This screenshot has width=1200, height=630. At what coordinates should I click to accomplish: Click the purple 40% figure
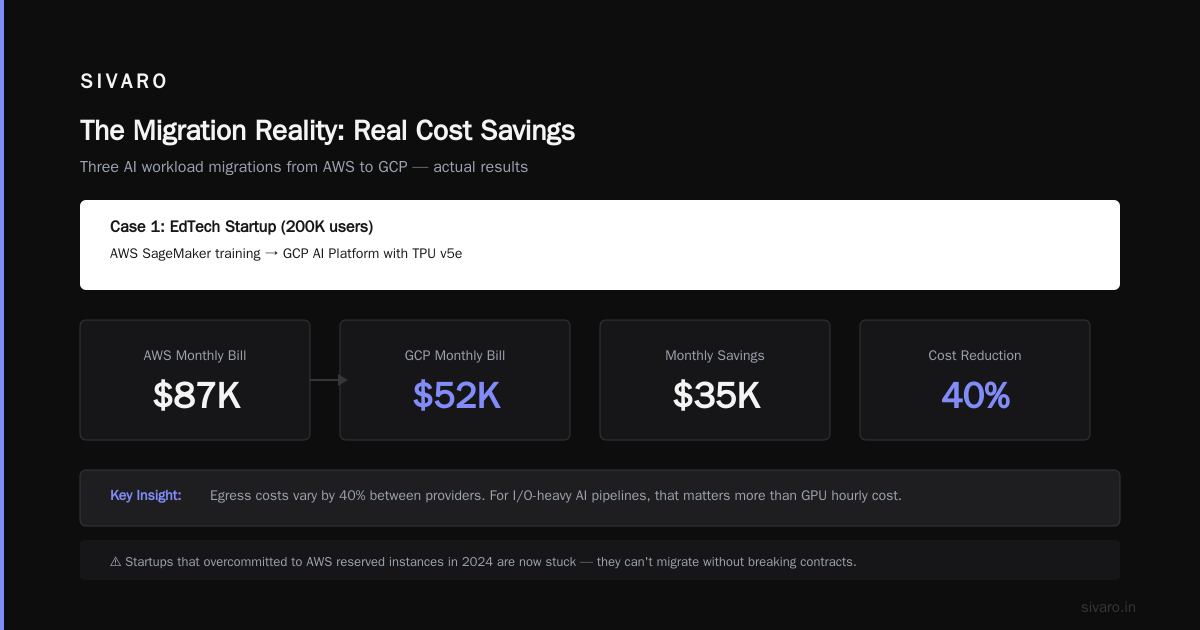[x=975, y=396]
